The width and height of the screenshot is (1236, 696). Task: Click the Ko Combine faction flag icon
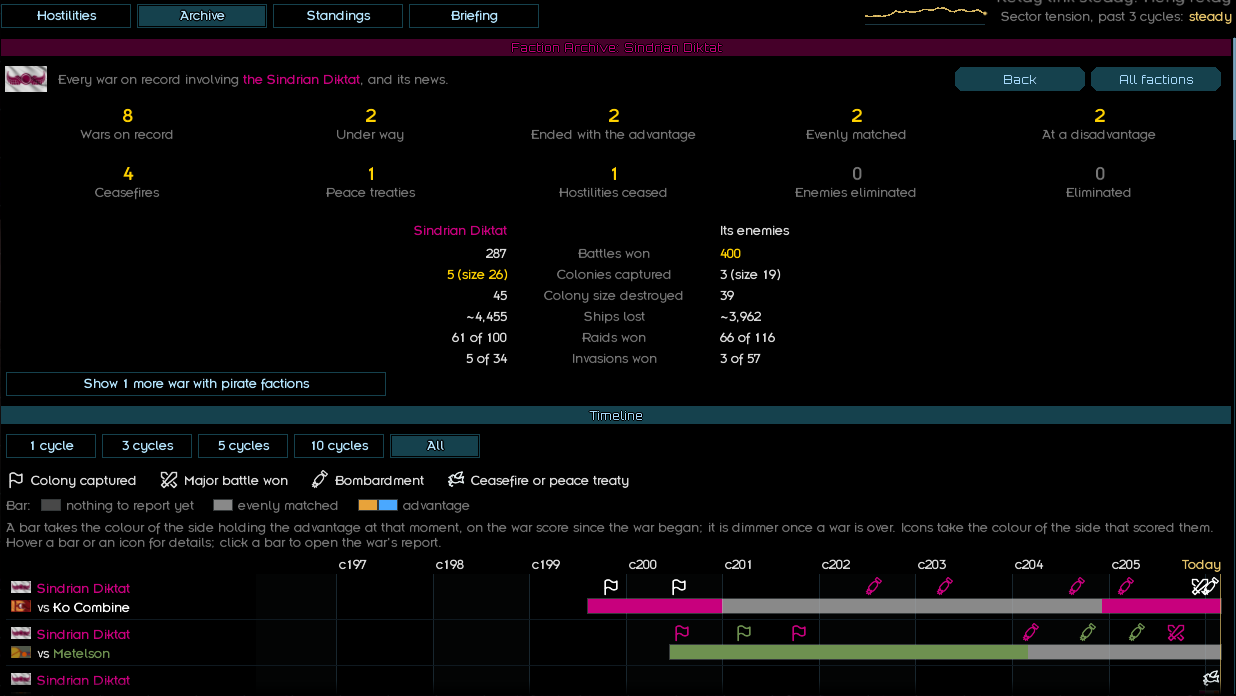click(21, 607)
